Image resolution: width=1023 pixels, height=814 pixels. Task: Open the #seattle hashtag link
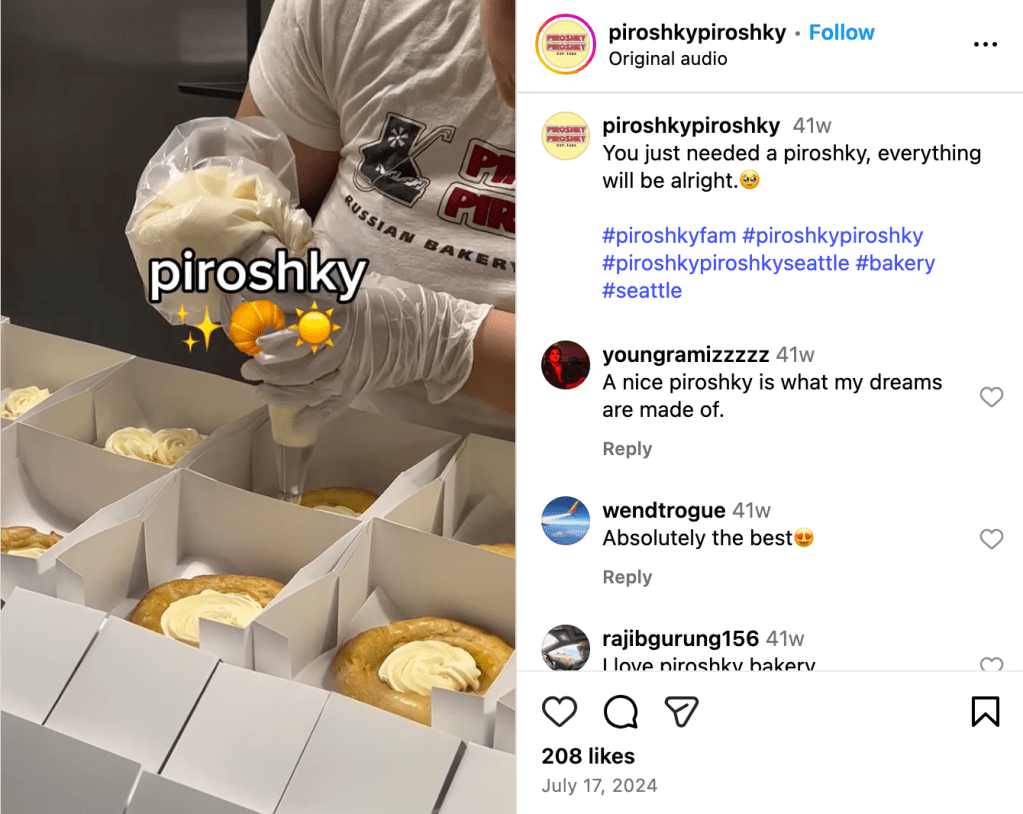642,290
